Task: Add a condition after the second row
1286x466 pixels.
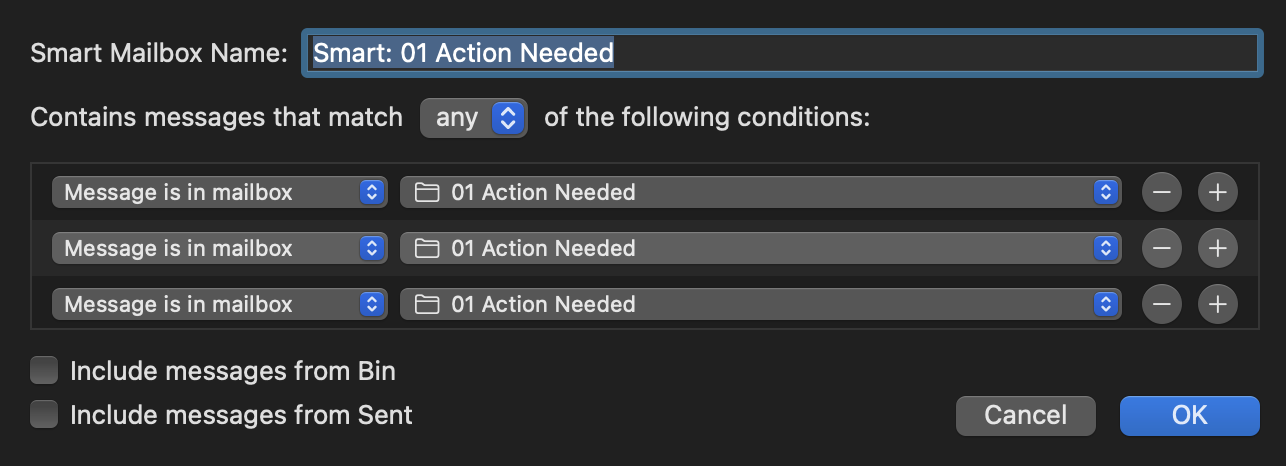Action: [x=1217, y=248]
